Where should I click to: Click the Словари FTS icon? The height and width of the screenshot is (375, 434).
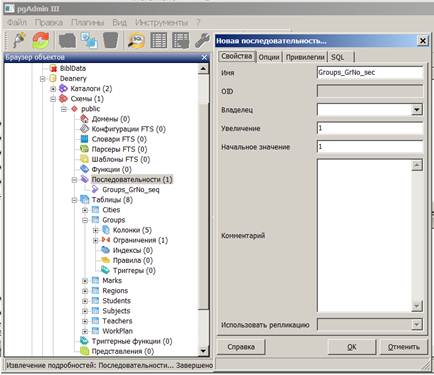84,139
